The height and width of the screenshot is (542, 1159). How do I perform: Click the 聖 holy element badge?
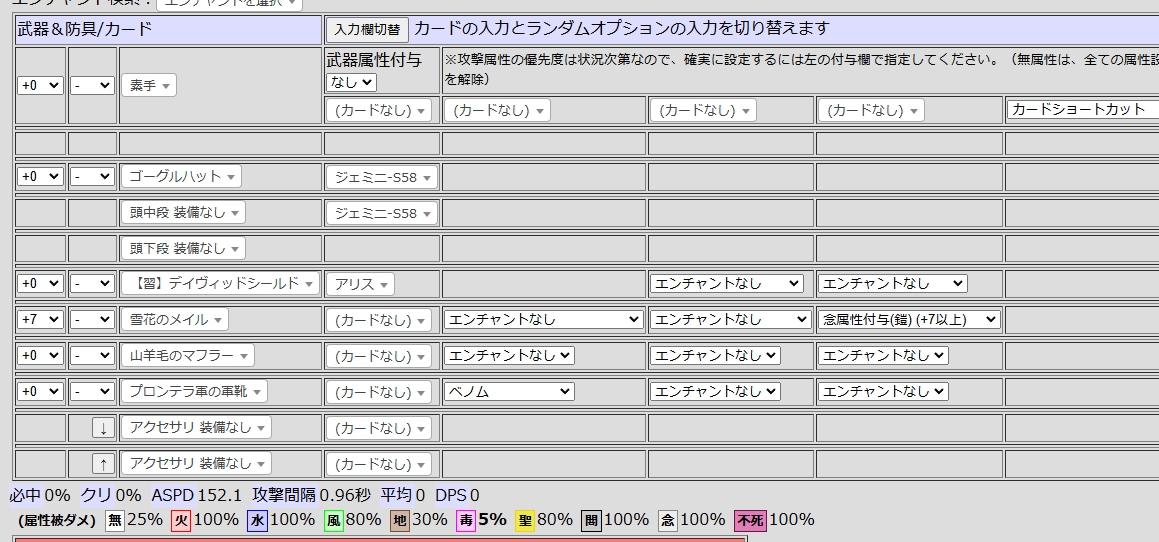pyautogui.click(x=525, y=521)
